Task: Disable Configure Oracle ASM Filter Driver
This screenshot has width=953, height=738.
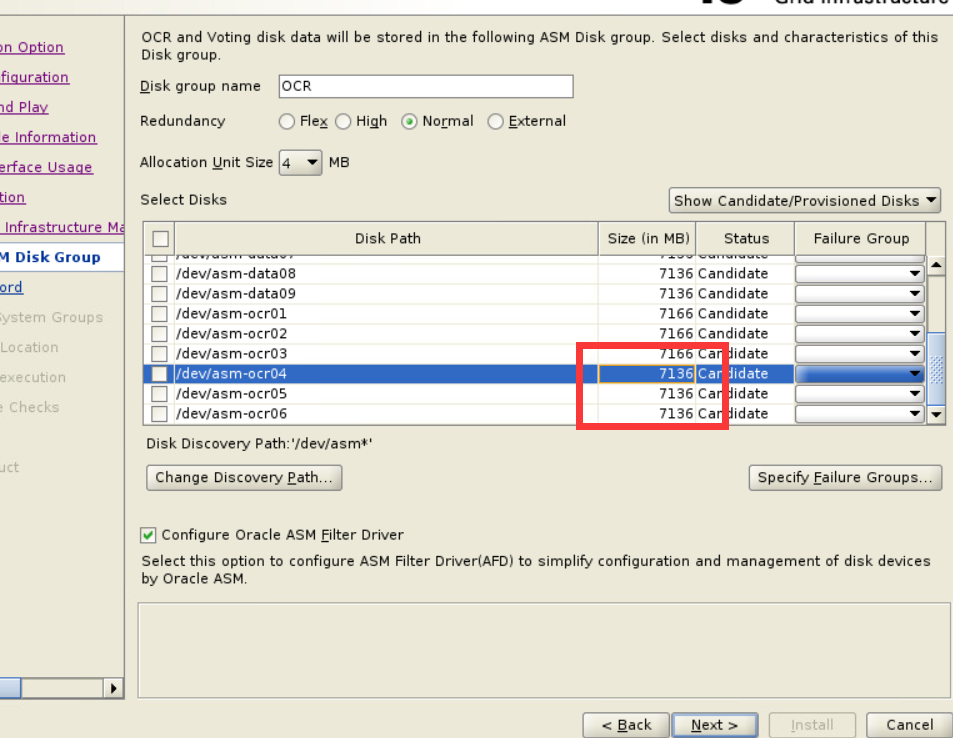Action: (x=148, y=535)
